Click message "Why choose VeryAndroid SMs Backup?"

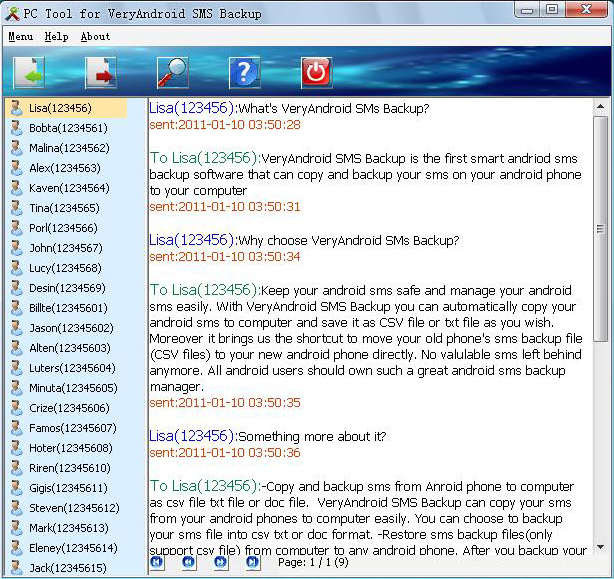[x=349, y=240]
